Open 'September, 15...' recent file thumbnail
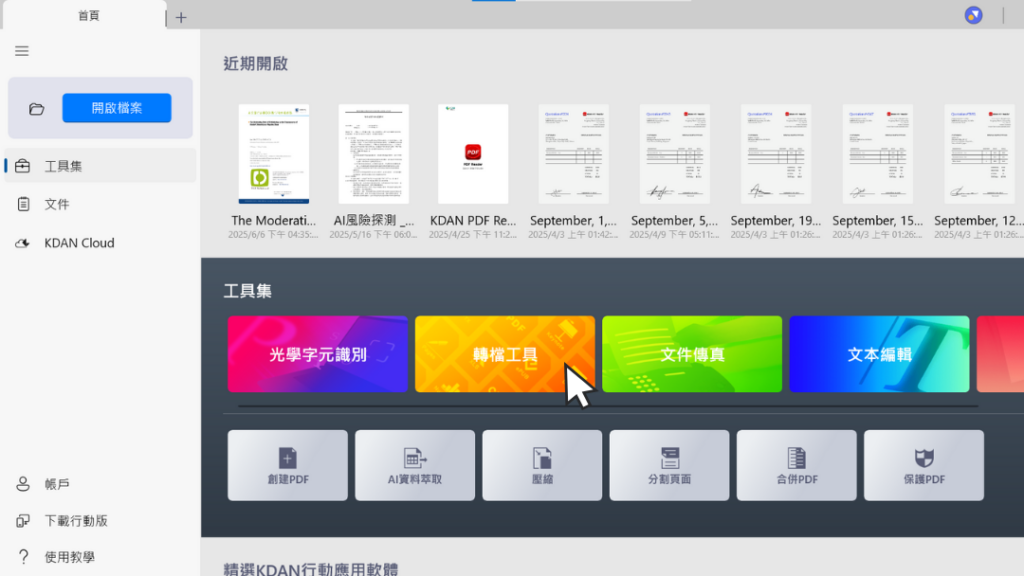Screen dimensions: 1024x576 (878, 154)
